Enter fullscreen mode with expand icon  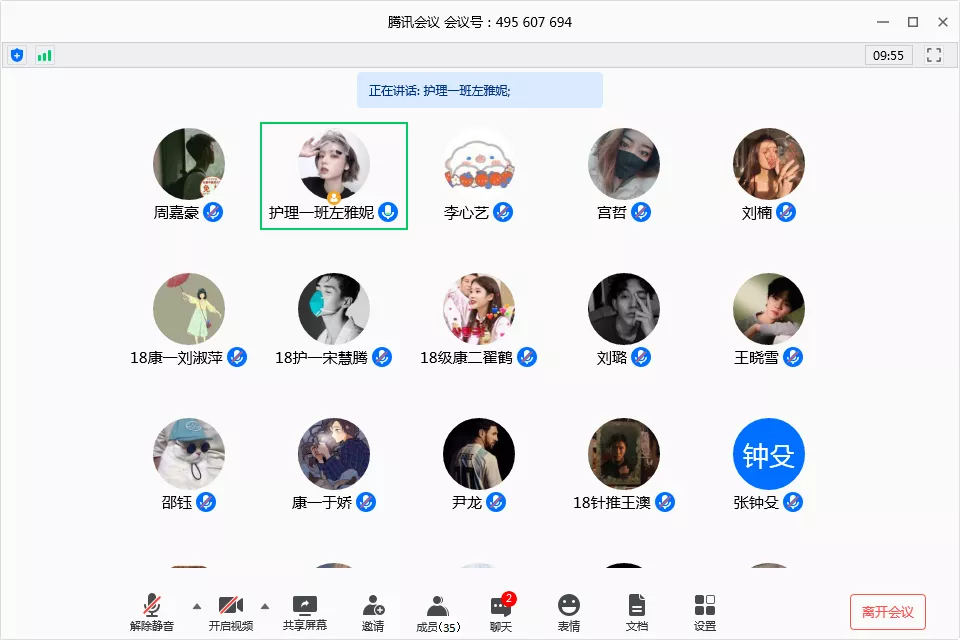click(934, 55)
